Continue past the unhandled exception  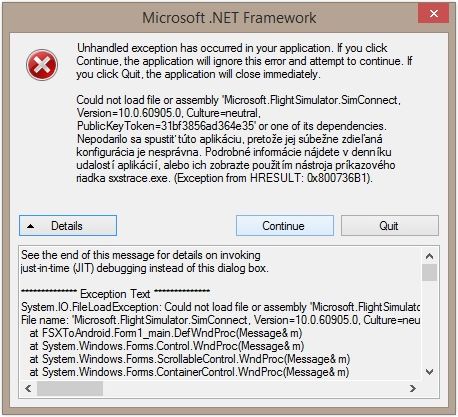click(285, 226)
